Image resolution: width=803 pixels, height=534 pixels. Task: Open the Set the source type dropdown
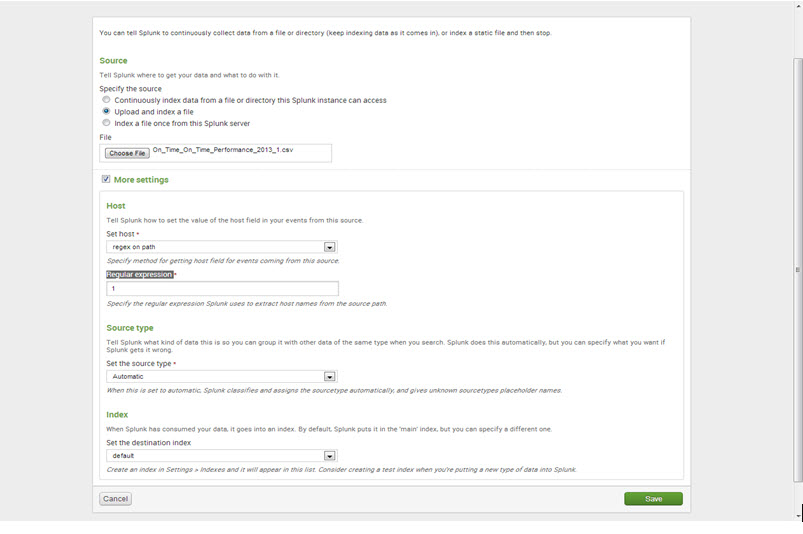222,377
